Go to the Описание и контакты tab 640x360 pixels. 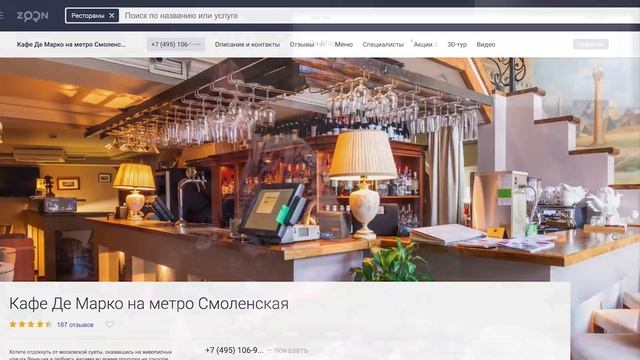(x=247, y=44)
